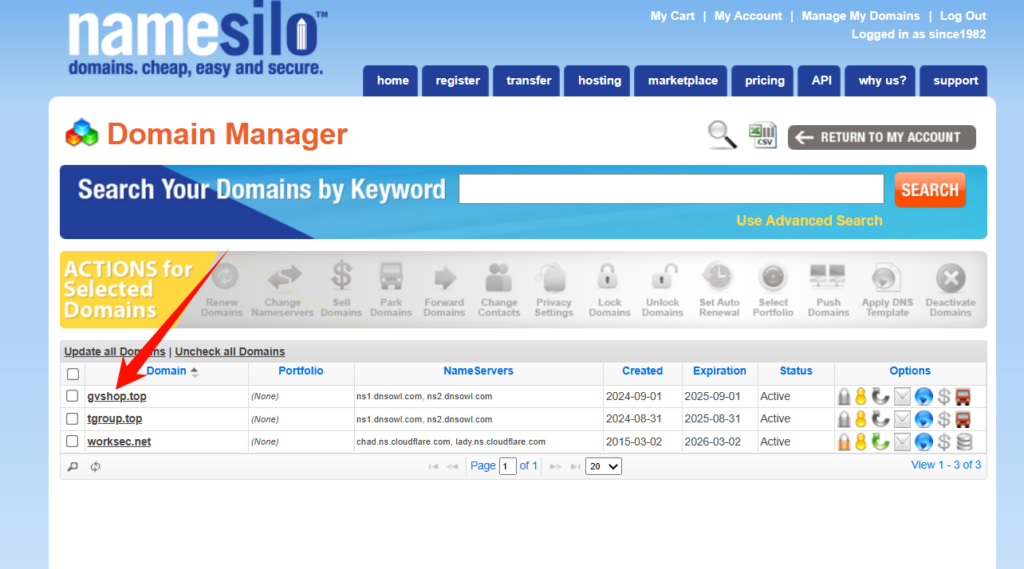Click the green auto-renew icon for worksec.net
Screen dimensions: 1024x569
(880, 442)
